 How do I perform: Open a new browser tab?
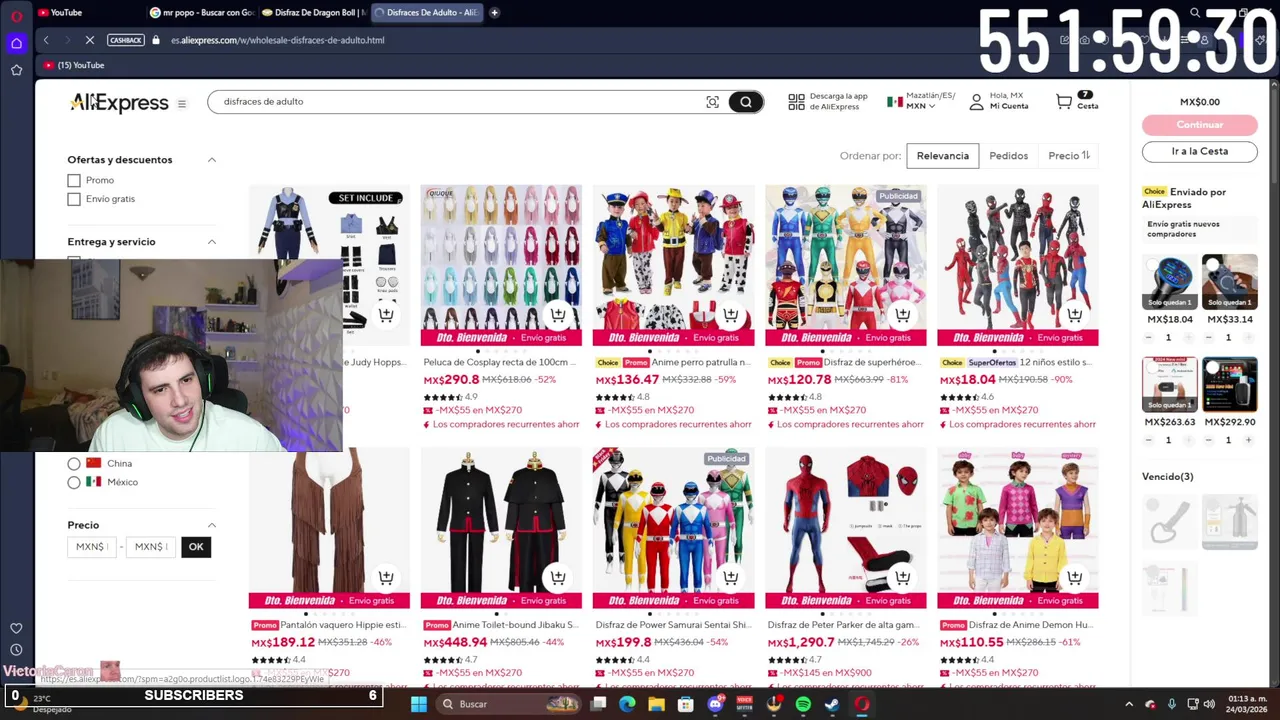(494, 13)
